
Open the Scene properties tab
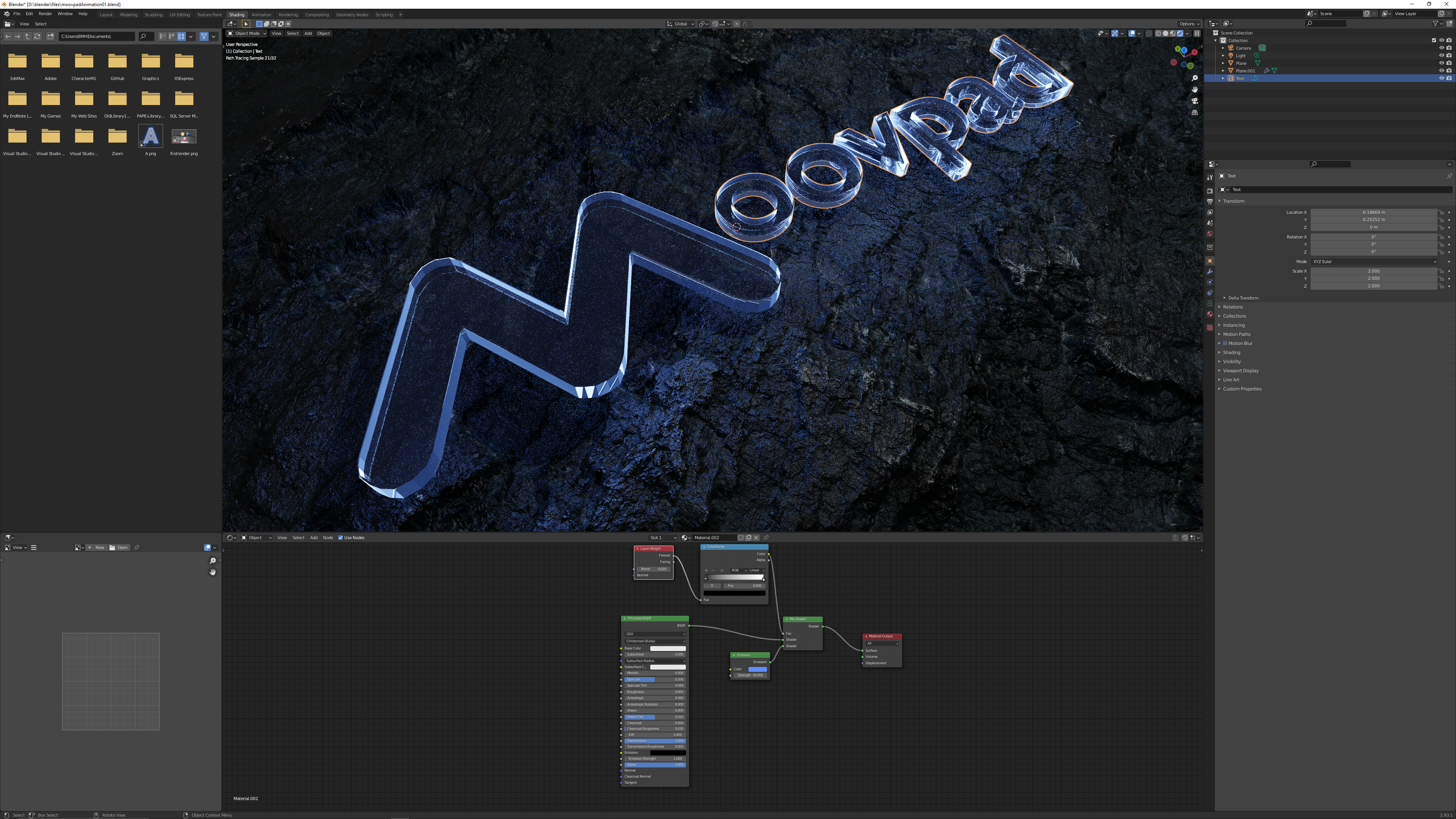click(1210, 223)
